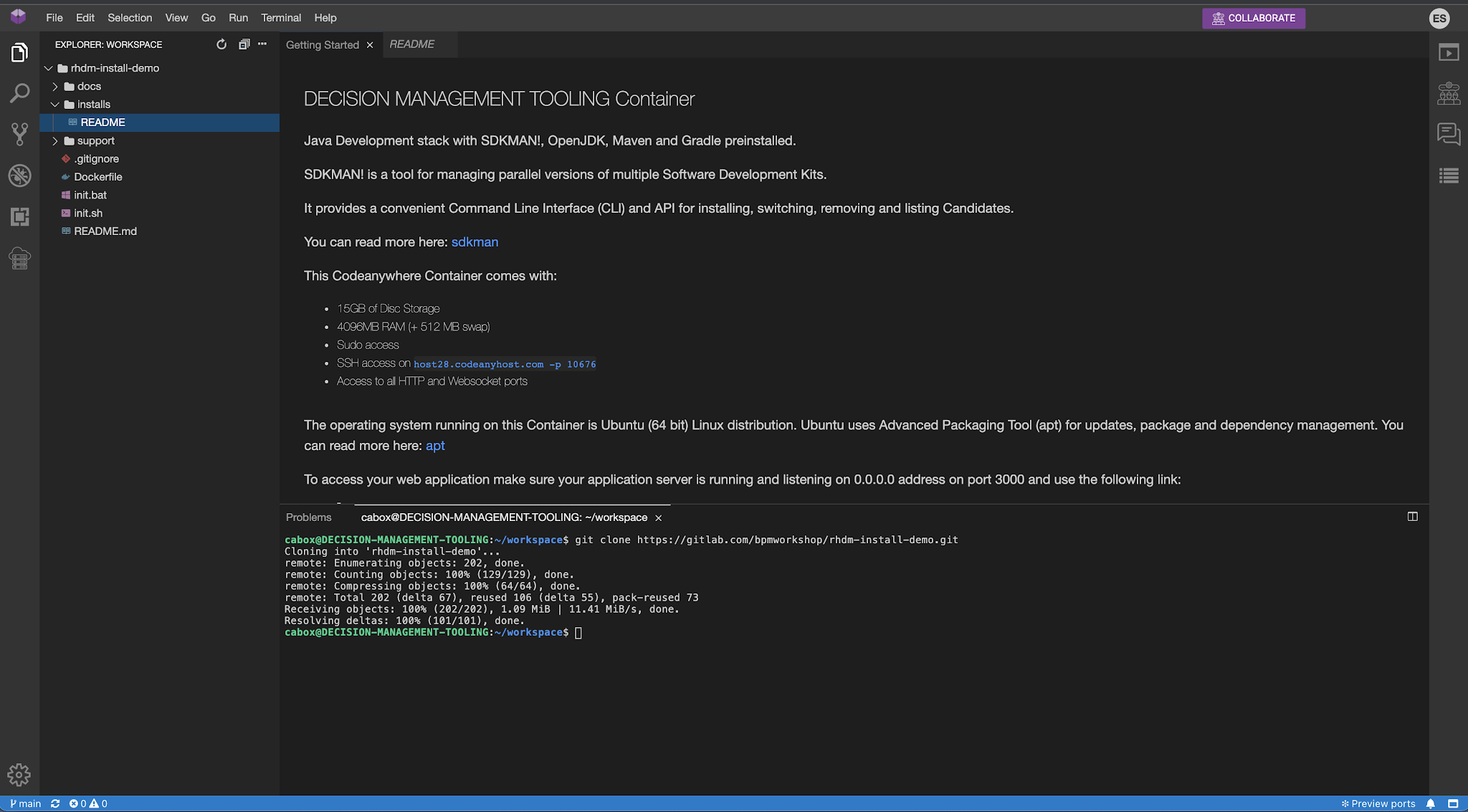Screen dimensions: 1468x812
Task: Toggle the bottom panel from status bar icon
Action: click(x=1453, y=804)
